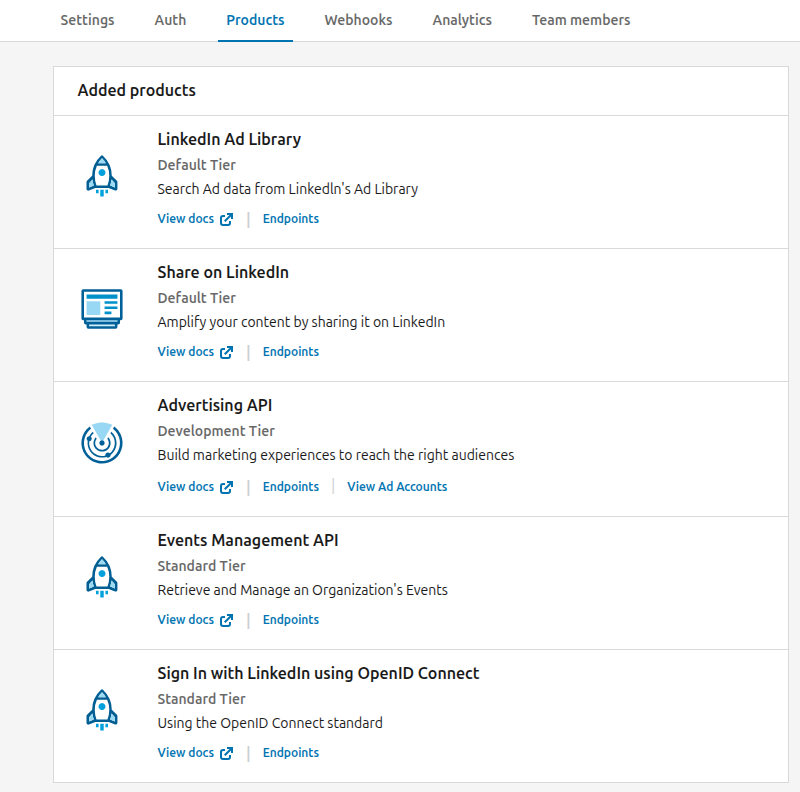Click 'Amplify your content by sharing it on LinkedIn'
This screenshot has height=792, width=800.
301,323
